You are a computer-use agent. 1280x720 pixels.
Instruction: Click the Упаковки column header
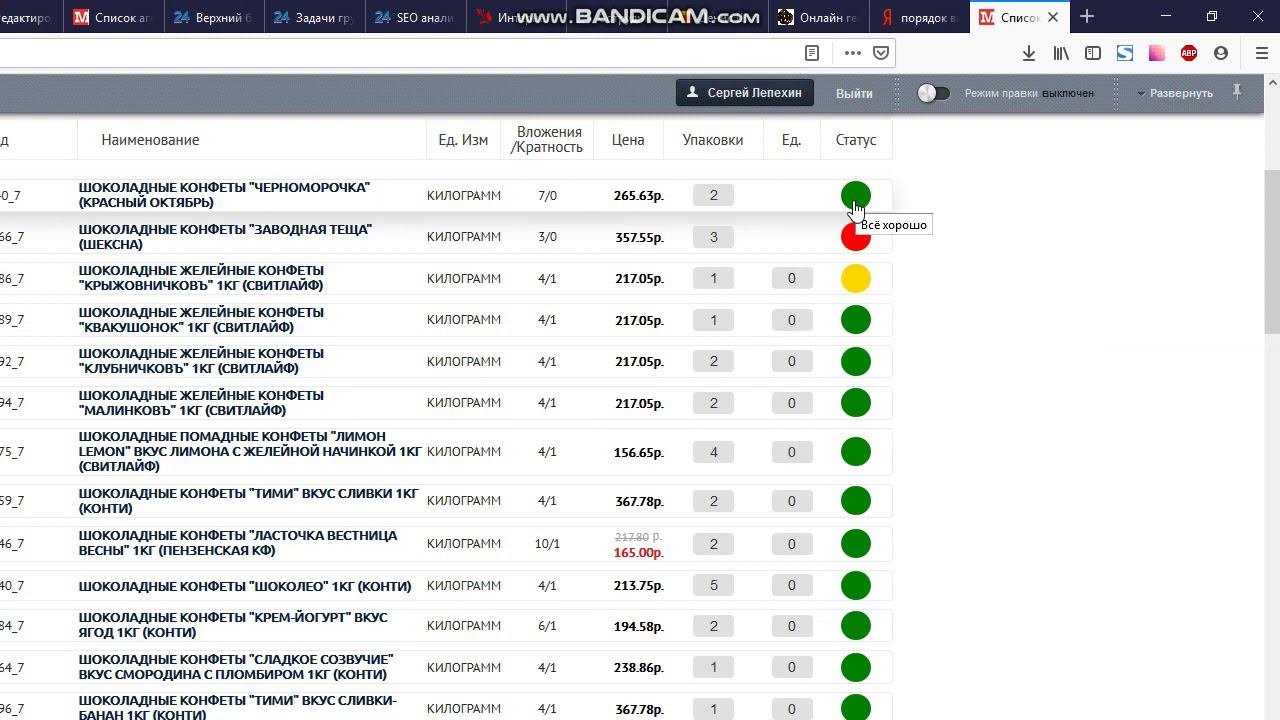(713, 140)
